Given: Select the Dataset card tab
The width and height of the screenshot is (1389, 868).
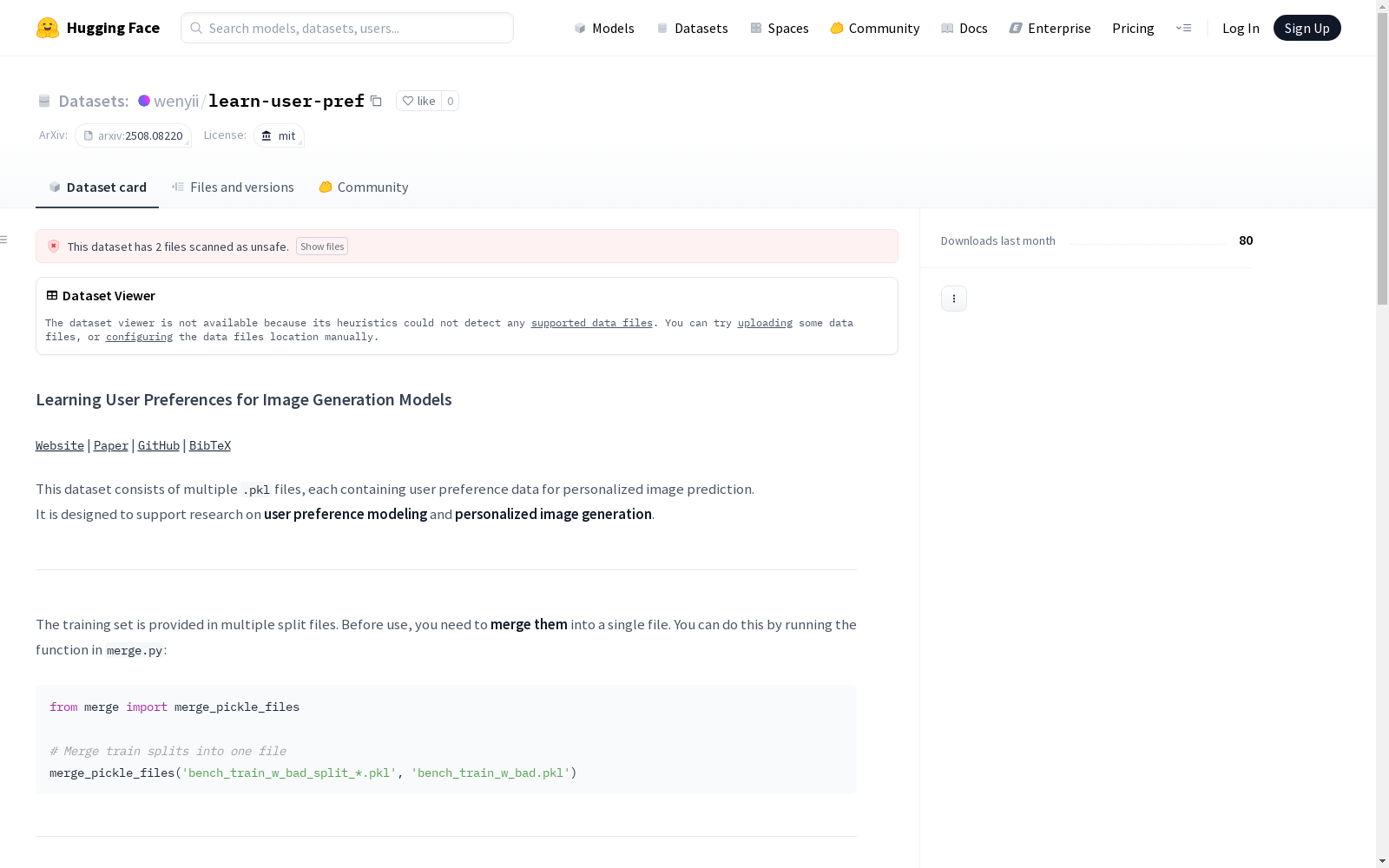Looking at the screenshot, I should [97, 187].
